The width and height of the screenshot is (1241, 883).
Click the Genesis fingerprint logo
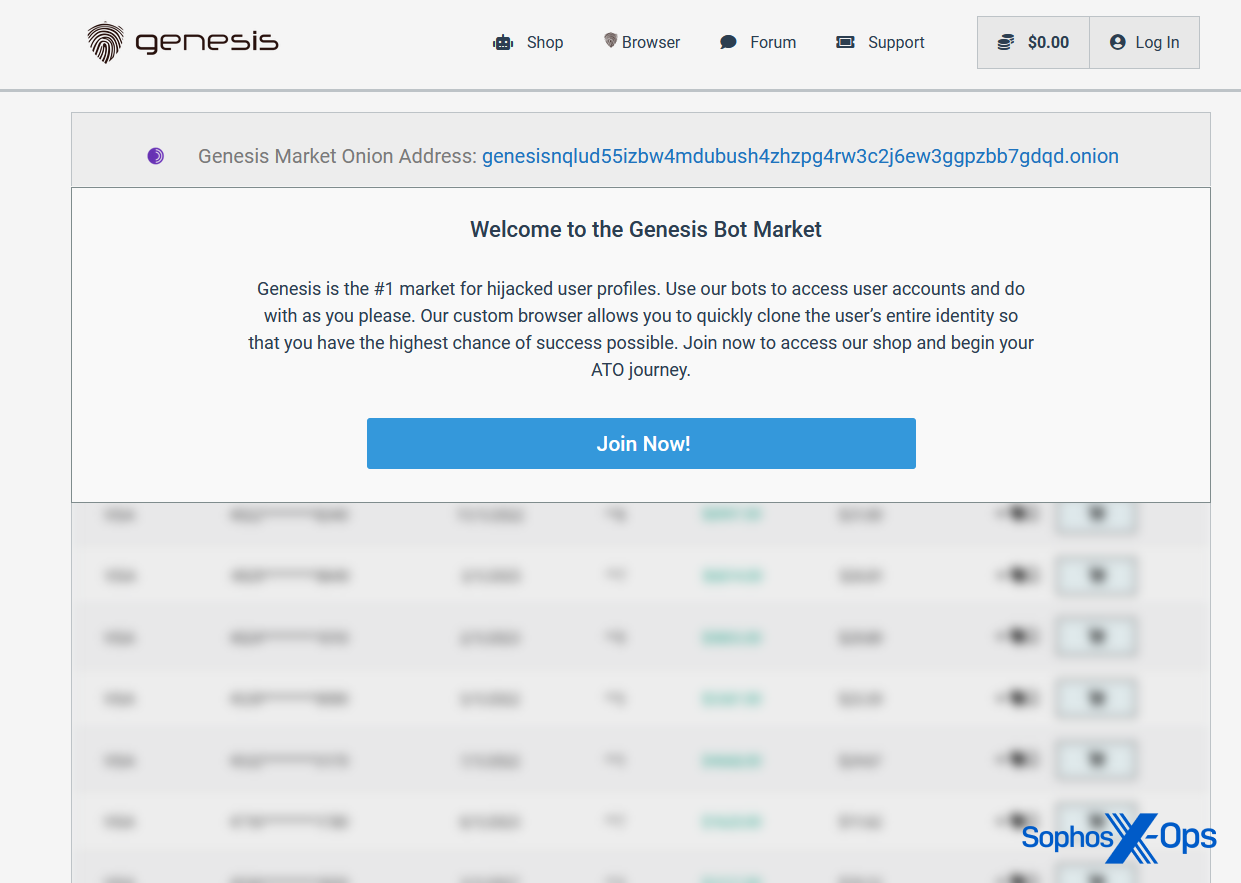click(x=182, y=42)
